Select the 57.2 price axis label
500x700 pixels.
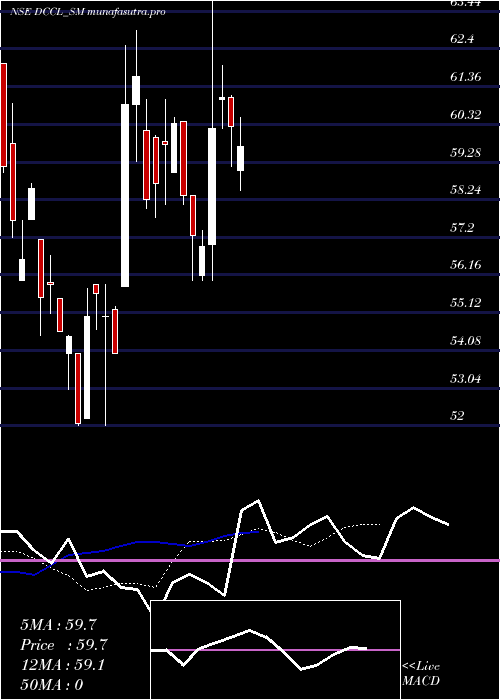pos(462,229)
